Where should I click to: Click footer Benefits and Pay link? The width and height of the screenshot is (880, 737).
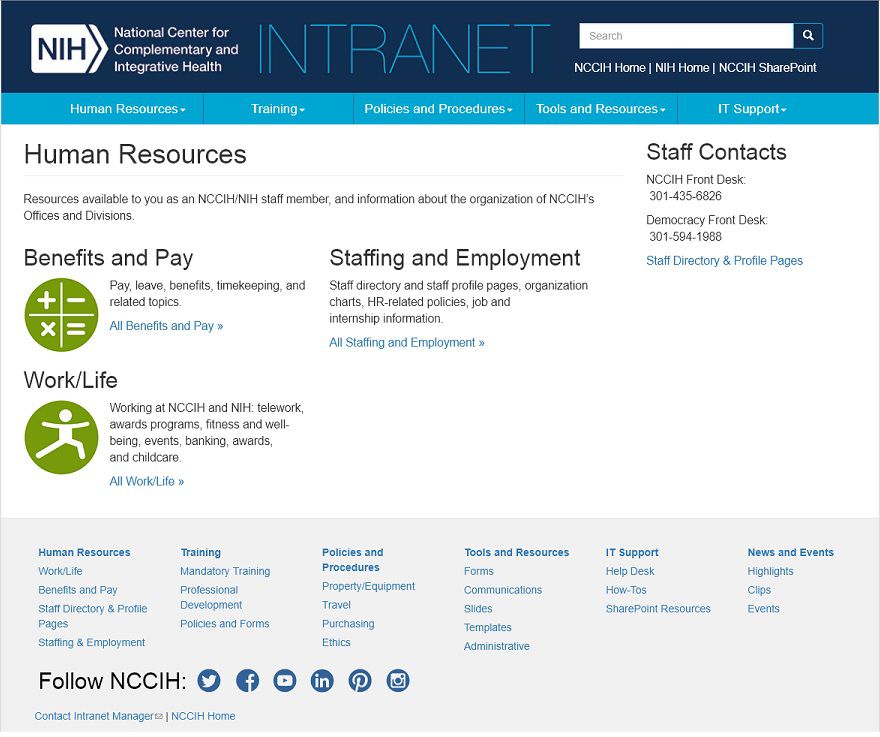(x=77, y=590)
